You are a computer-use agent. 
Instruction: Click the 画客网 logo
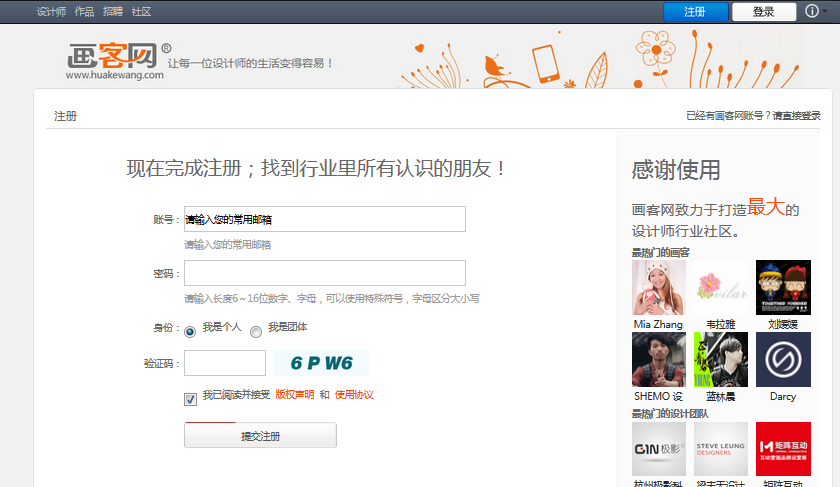point(115,57)
